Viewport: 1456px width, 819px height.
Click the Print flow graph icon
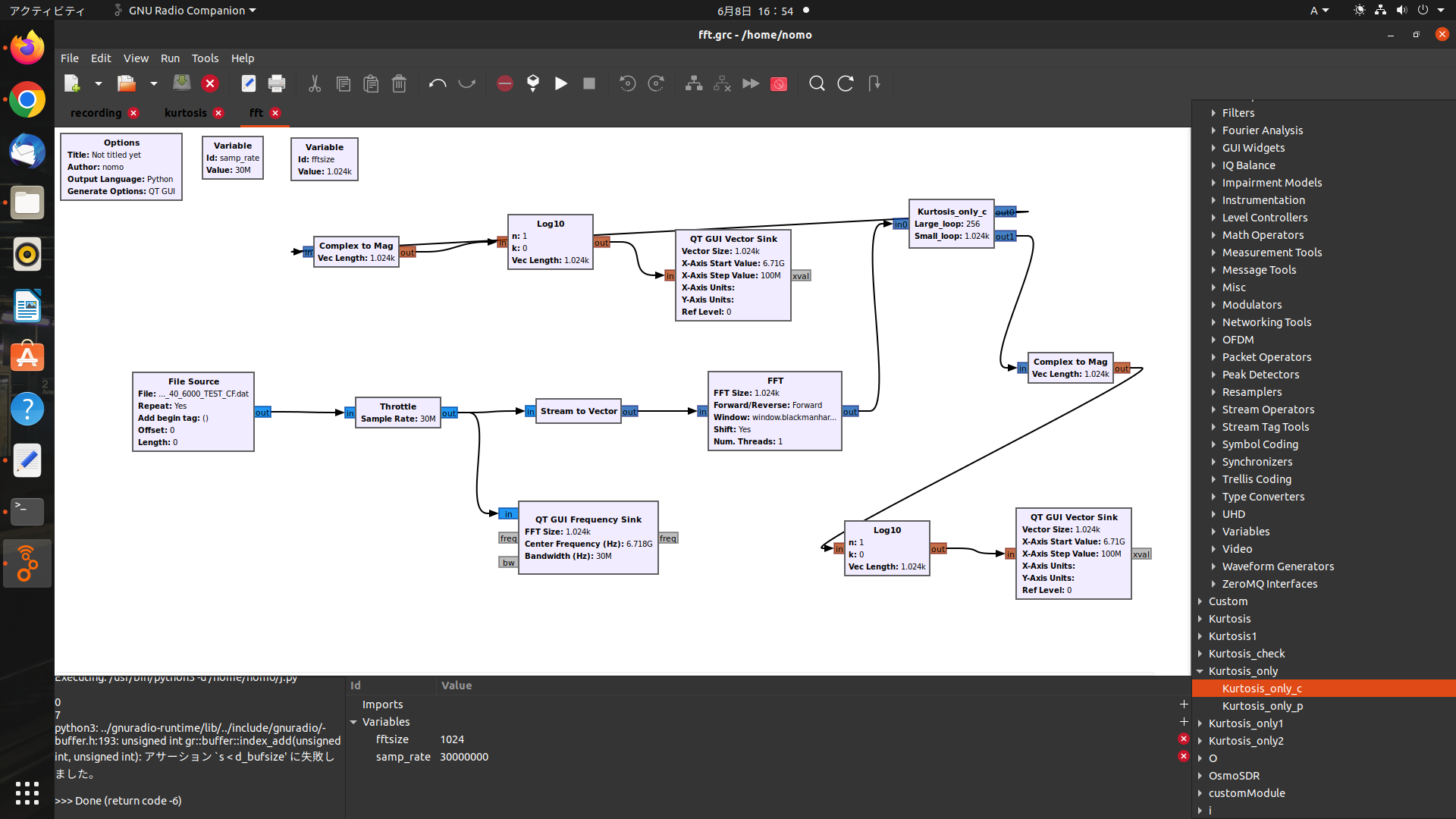point(277,83)
